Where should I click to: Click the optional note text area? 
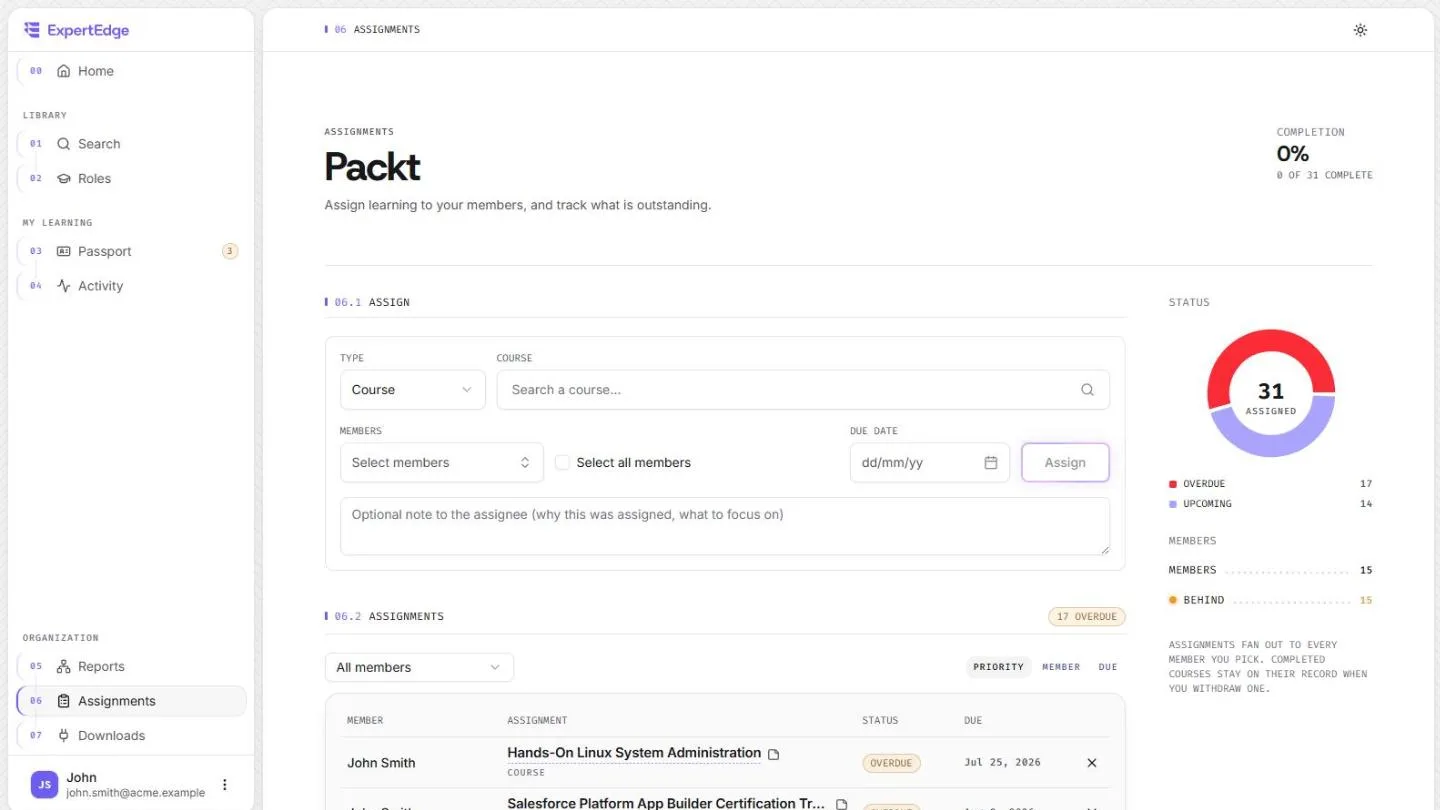pyautogui.click(x=725, y=526)
